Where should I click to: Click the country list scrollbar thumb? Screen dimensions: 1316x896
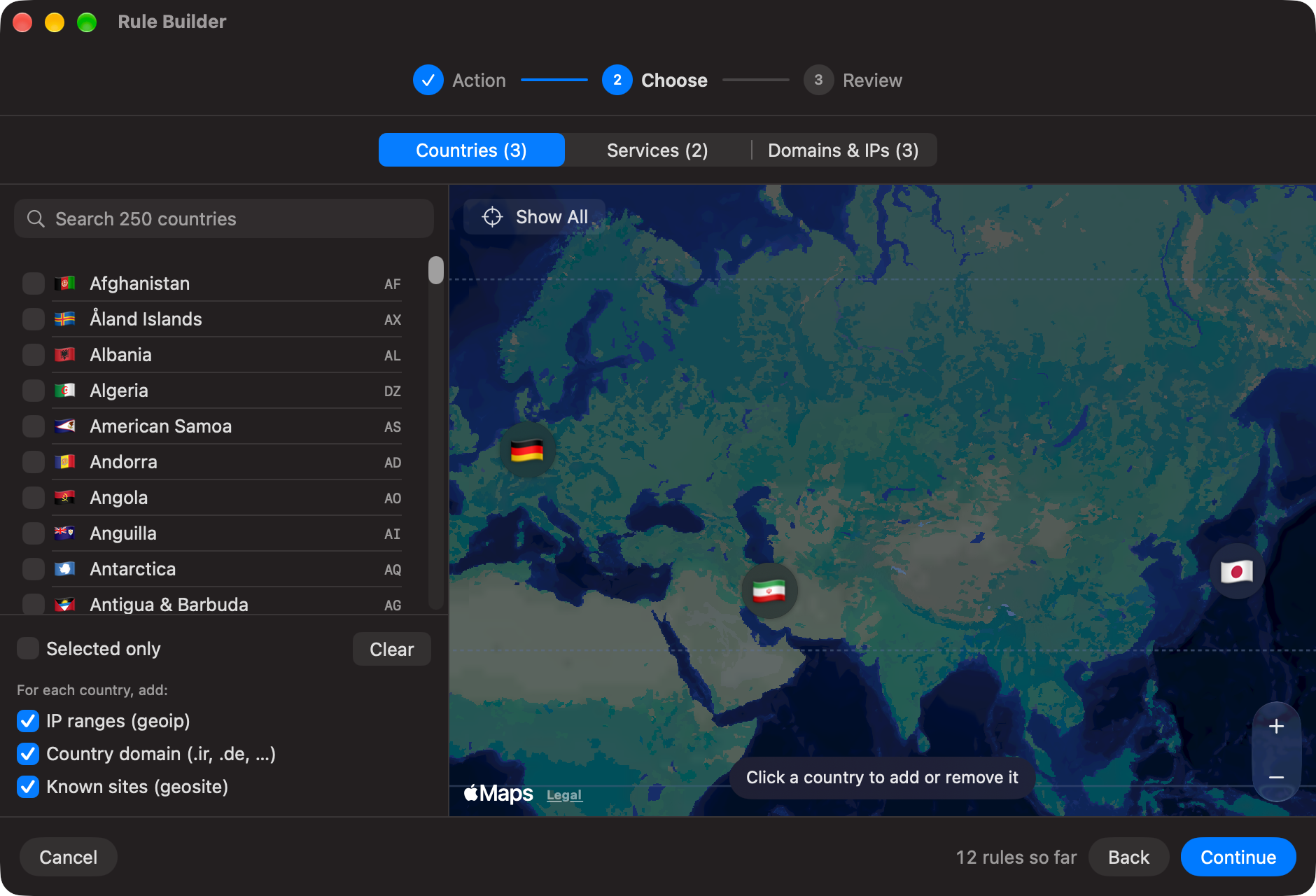[x=436, y=270]
